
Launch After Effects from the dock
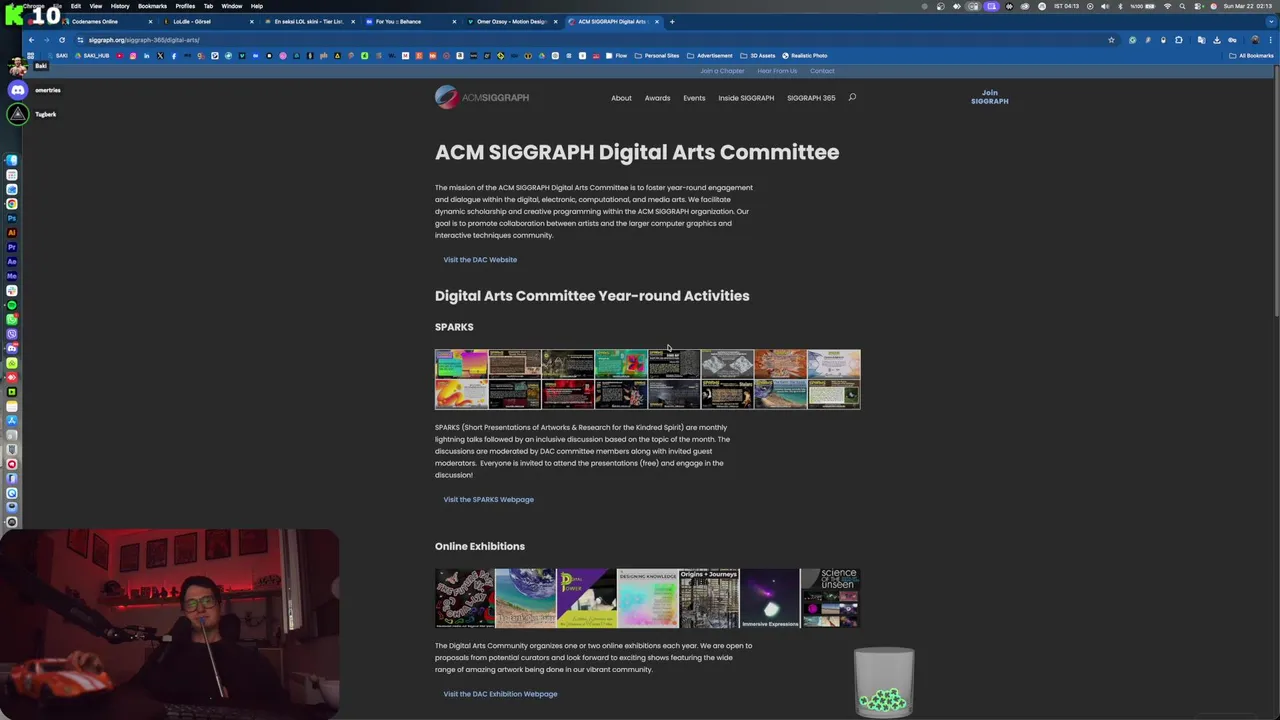click(12, 261)
